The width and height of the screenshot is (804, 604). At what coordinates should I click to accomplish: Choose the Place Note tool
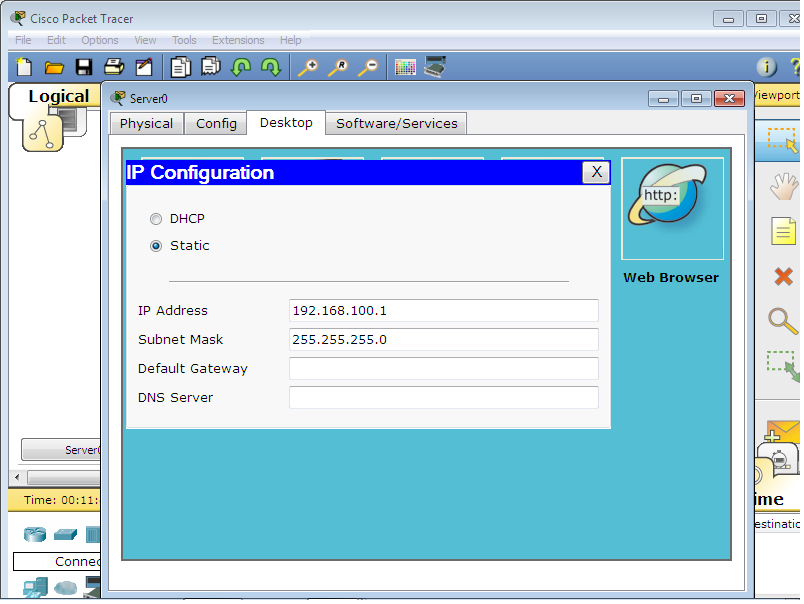click(781, 231)
